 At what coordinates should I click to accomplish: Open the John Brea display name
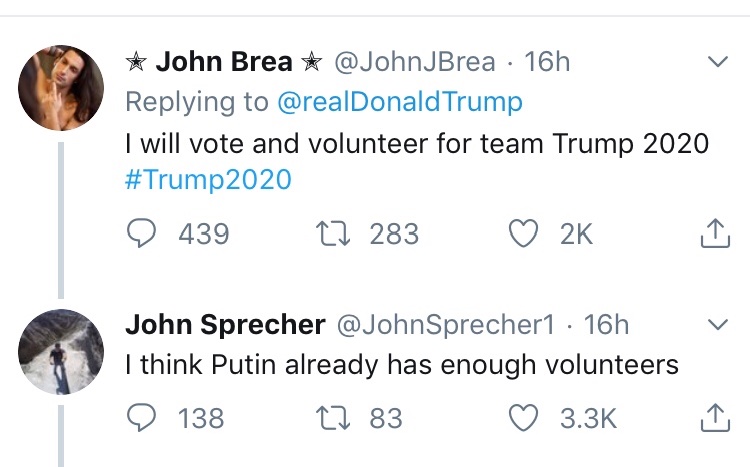click(x=222, y=62)
